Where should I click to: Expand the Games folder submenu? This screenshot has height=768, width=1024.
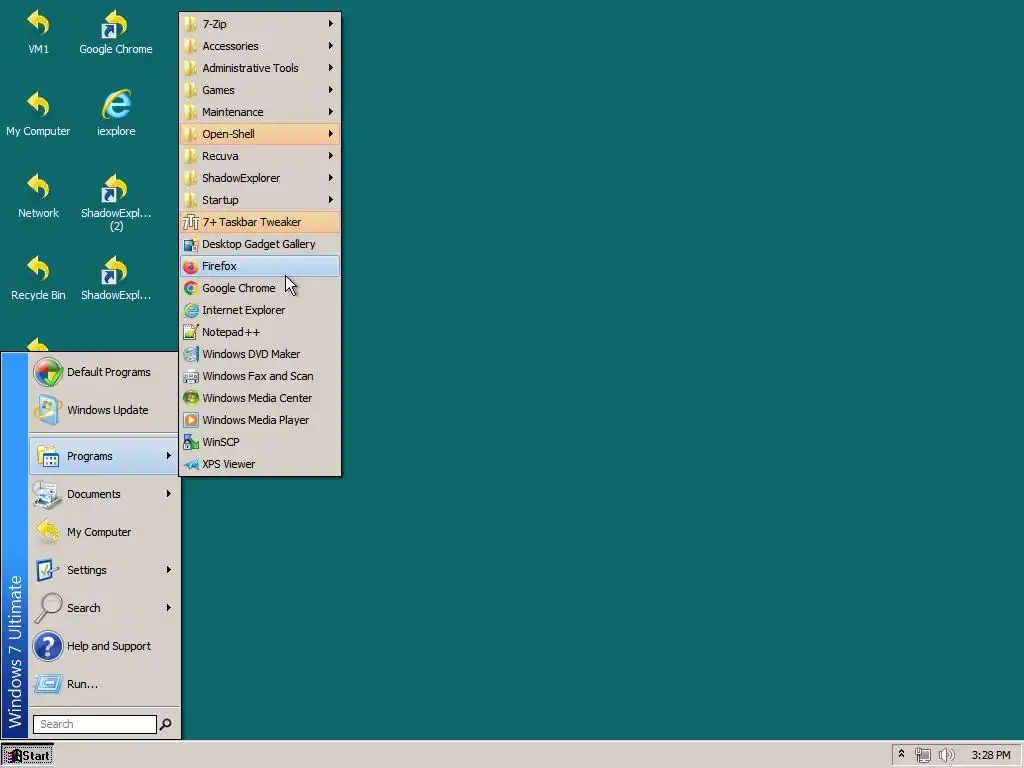coord(260,90)
